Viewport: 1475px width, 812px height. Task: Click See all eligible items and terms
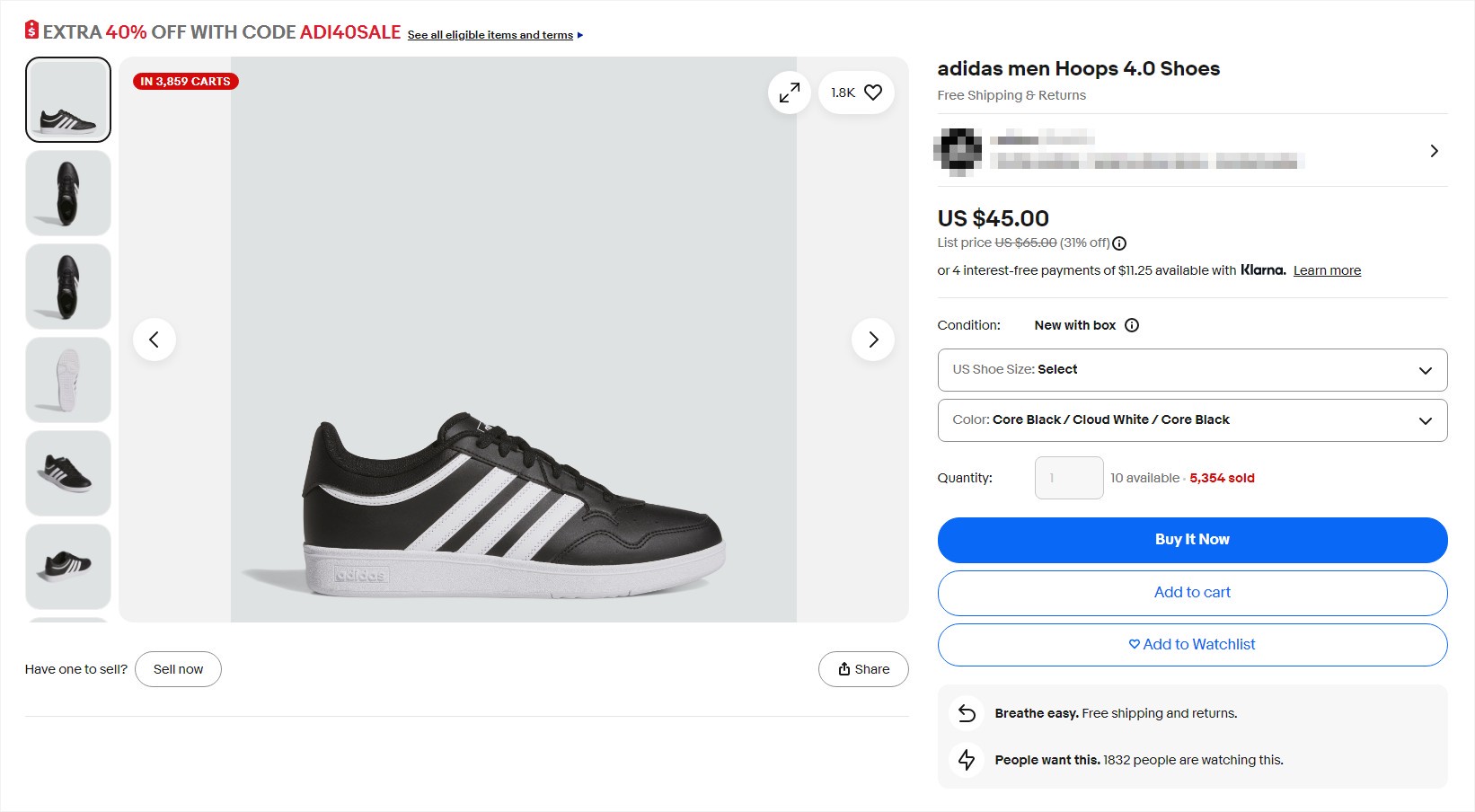click(490, 35)
